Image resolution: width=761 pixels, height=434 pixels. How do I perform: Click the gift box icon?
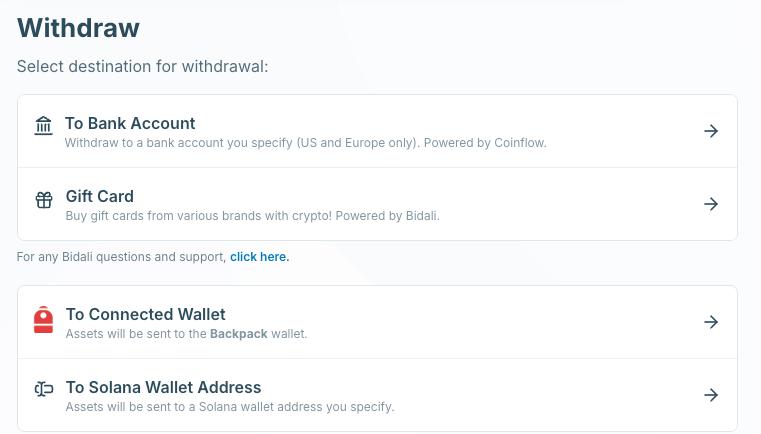[44, 200]
